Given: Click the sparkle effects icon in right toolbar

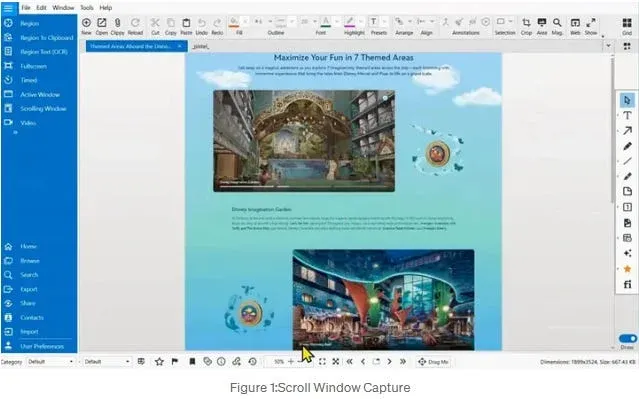Looking at the screenshot, I should pos(627,254).
